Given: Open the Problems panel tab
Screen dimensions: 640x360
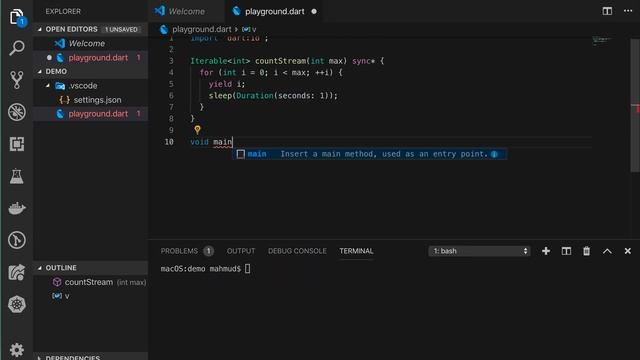Looking at the screenshot, I should (x=179, y=251).
